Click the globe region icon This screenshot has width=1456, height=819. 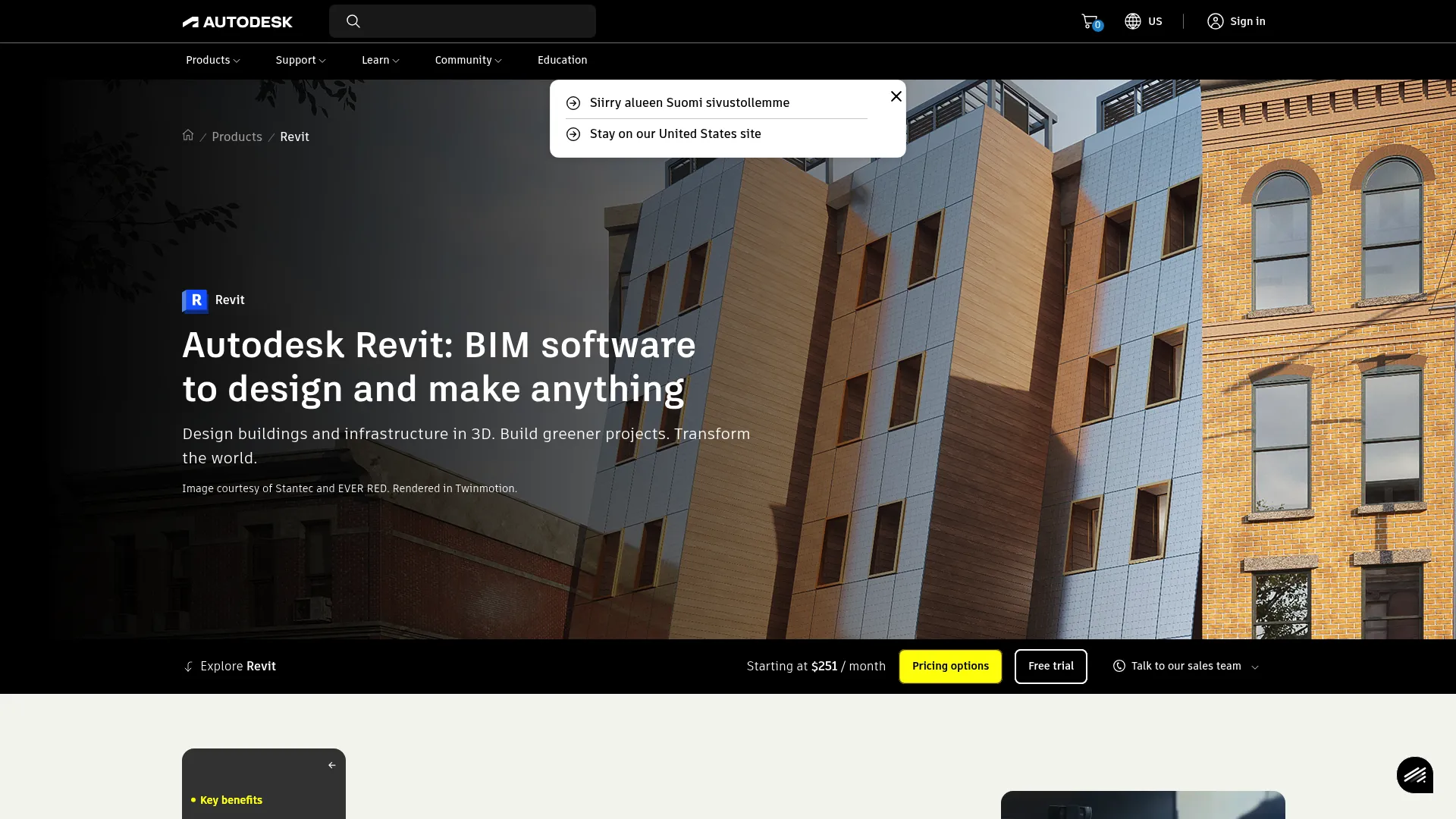[1133, 21]
